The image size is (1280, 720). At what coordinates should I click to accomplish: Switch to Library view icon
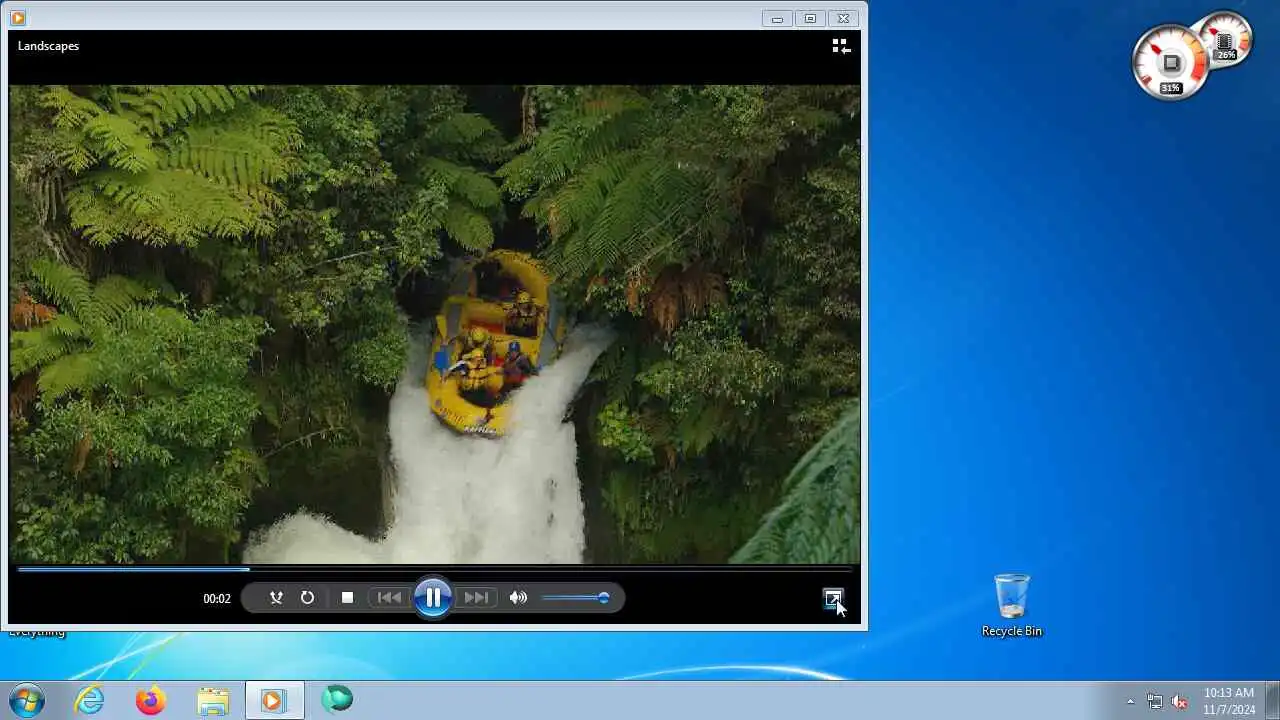[841, 46]
